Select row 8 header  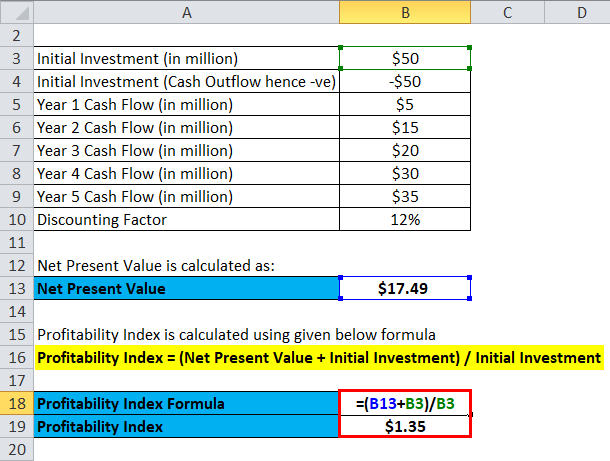pyautogui.click(x=17, y=173)
